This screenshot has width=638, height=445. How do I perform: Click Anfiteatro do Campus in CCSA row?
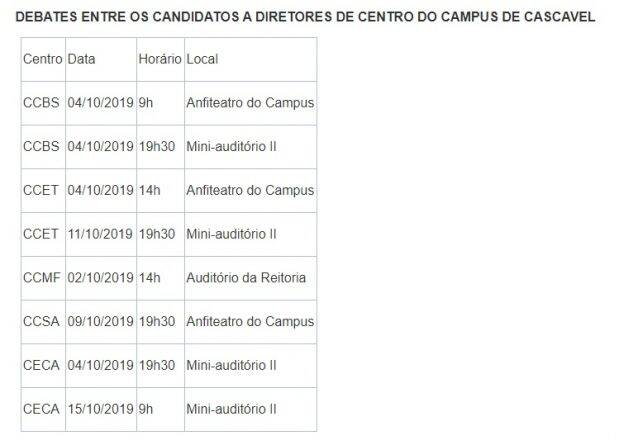[x=250, y=321]
